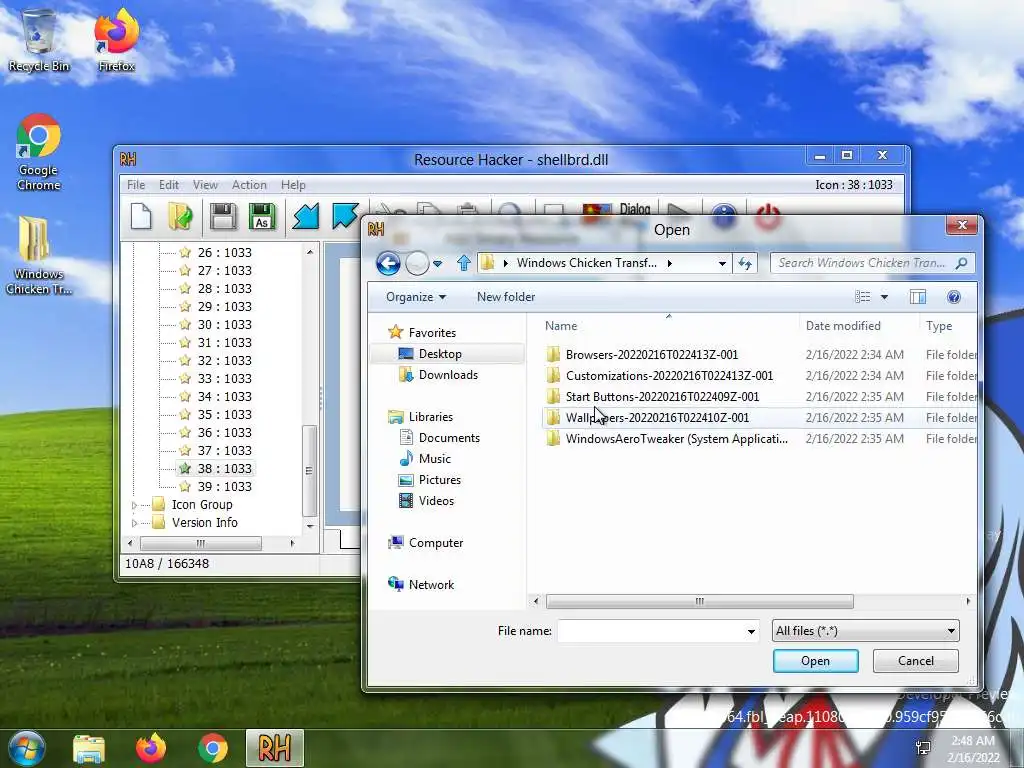Viewport: 1024px width, 768px height.
Task: Click the Firefox icon on the taskbar
Action: pyautogui.click(x=151, y=748)
